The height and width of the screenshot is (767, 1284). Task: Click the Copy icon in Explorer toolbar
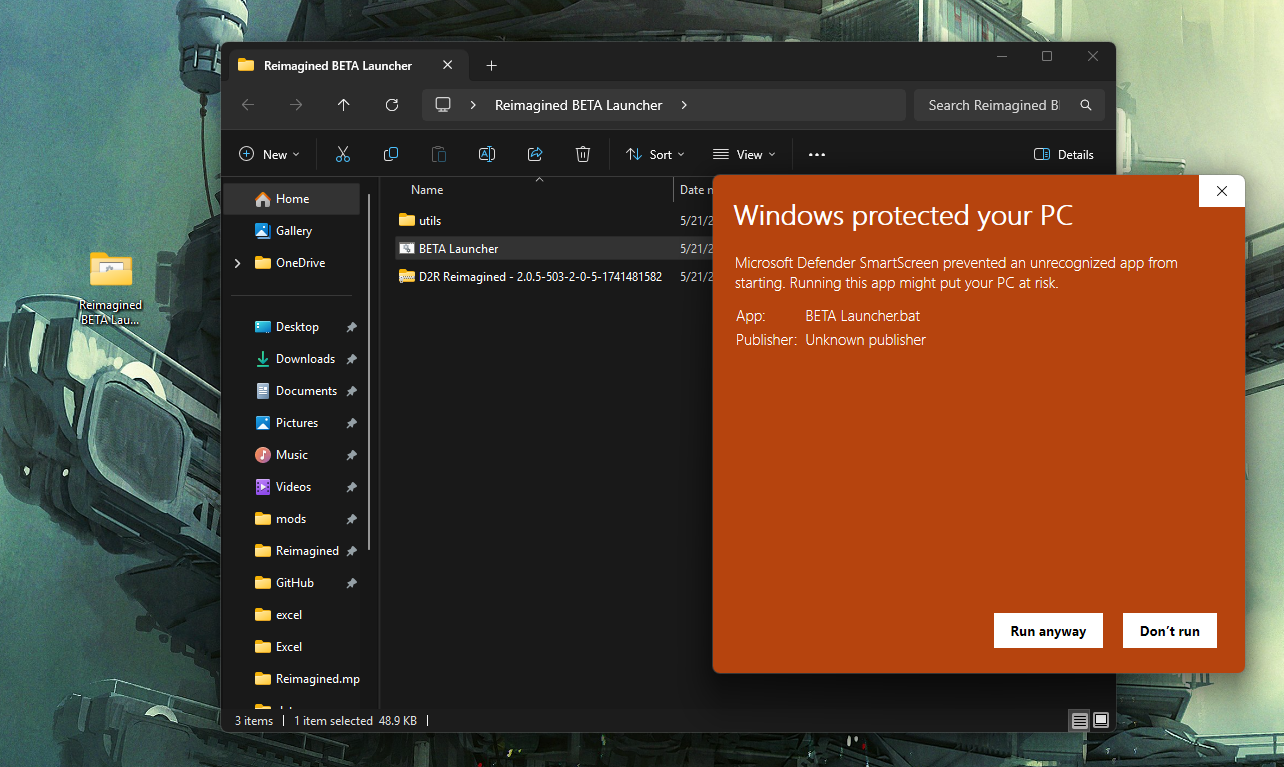(x=391, y=154)
